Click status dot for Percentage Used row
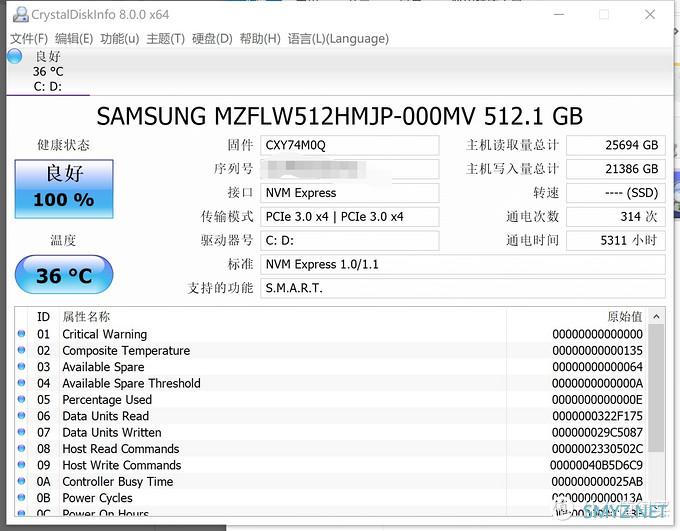The image size is (680, 531). (21, 399)
